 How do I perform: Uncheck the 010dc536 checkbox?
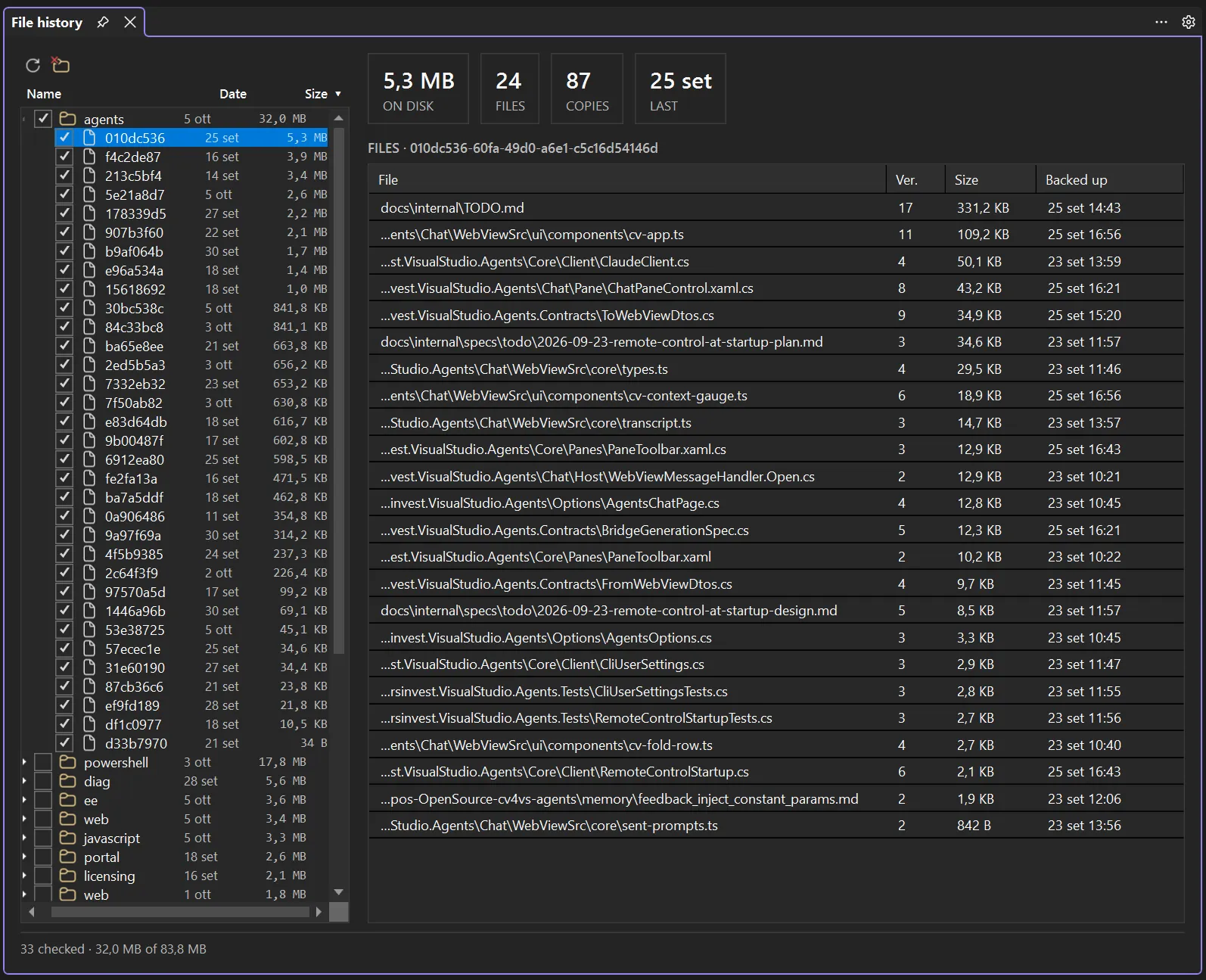[x=64, y=138]
